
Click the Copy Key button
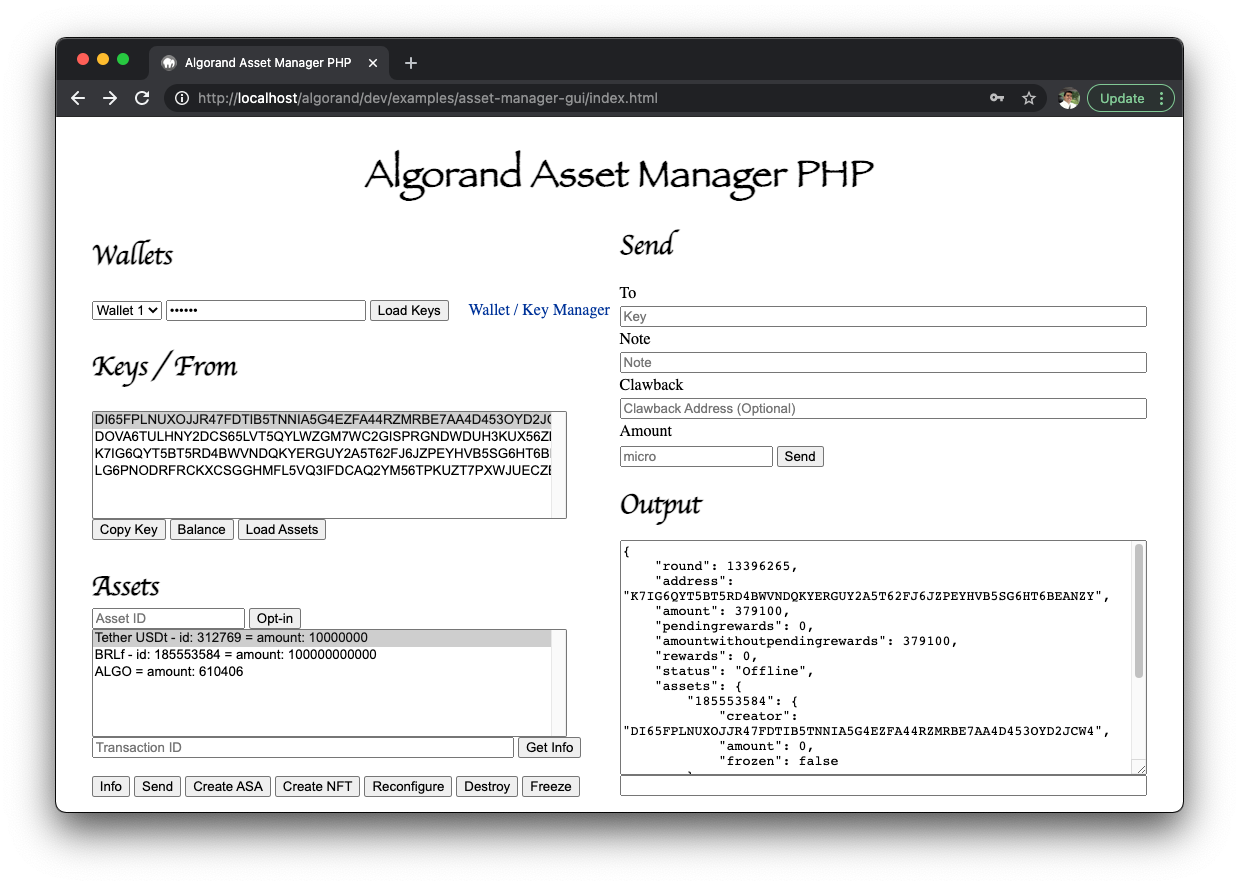[x=129, y=529]
